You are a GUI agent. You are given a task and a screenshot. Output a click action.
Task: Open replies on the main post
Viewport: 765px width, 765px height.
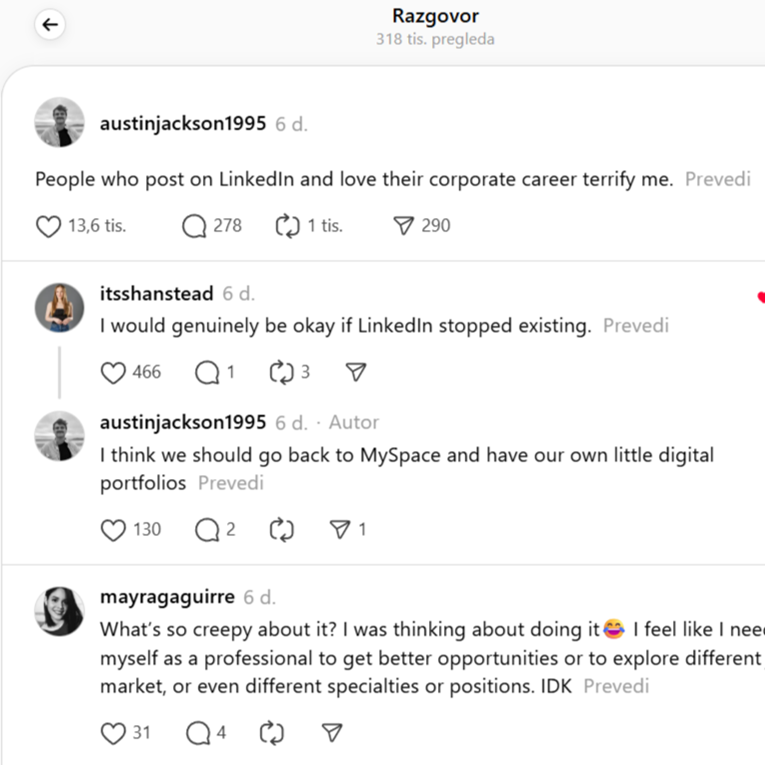point(194,226)
